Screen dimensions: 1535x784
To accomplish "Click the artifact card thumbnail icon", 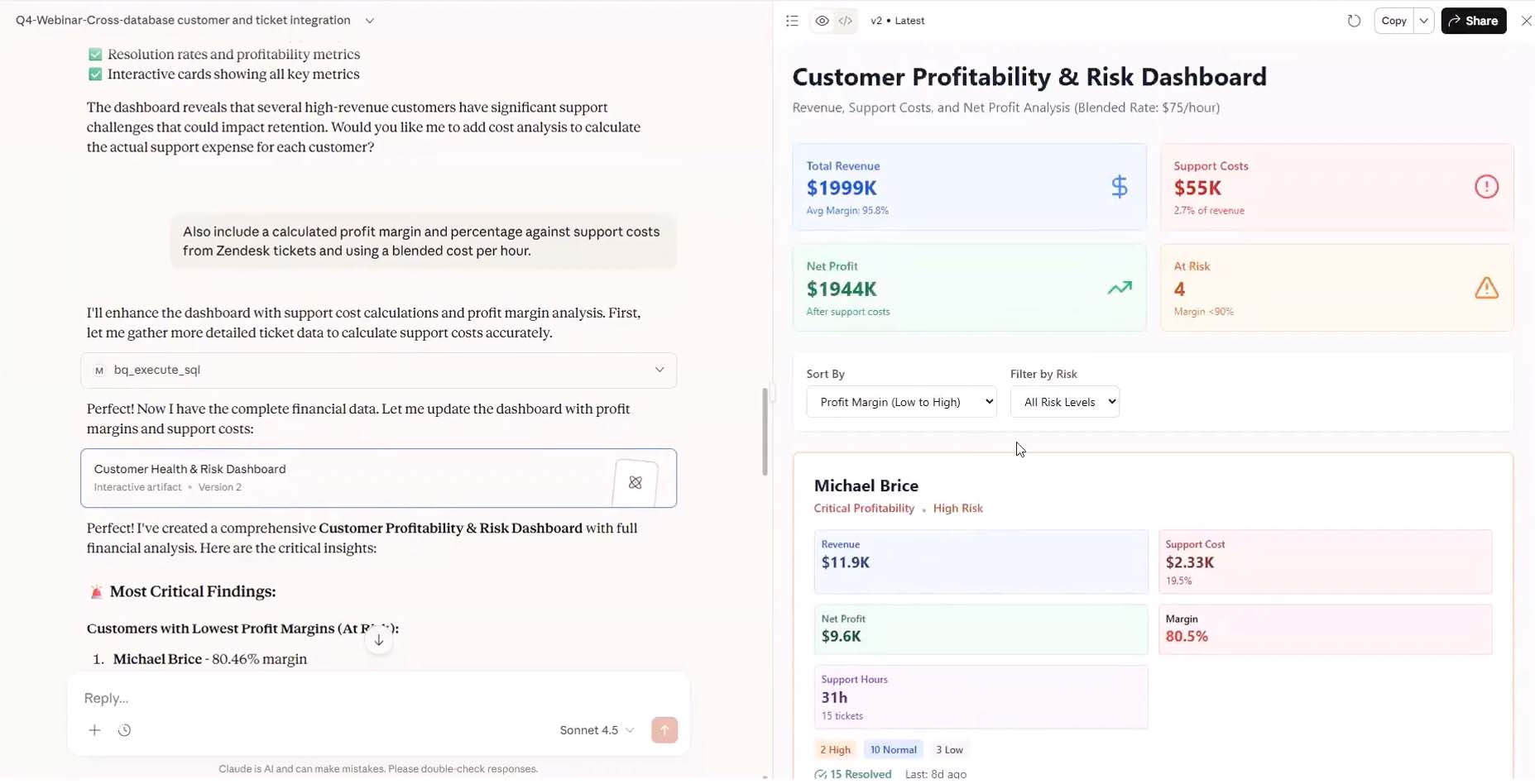I will coord(635,482).
